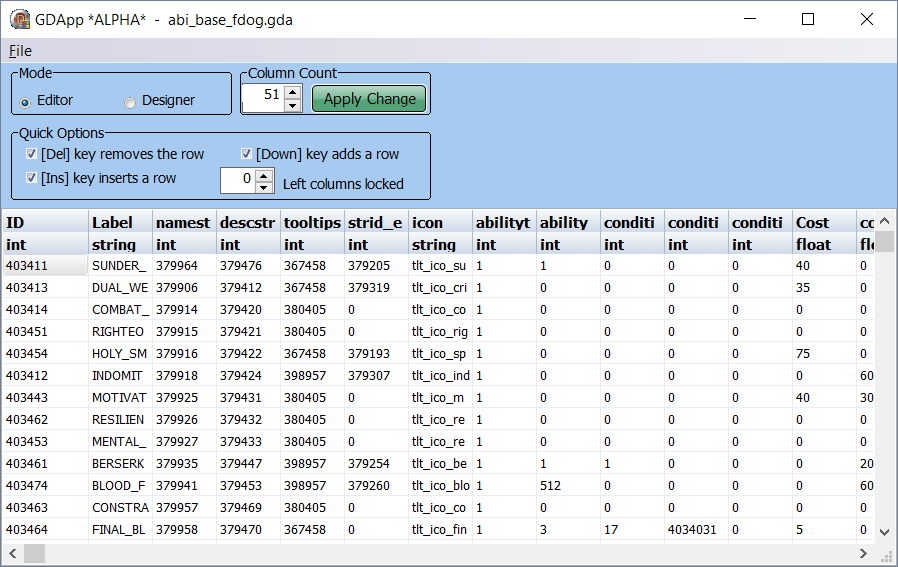Toggle '[Down] key adds a row' checkbox
The height and width of the screenshot is (567, 898).
tap(246, 154)
